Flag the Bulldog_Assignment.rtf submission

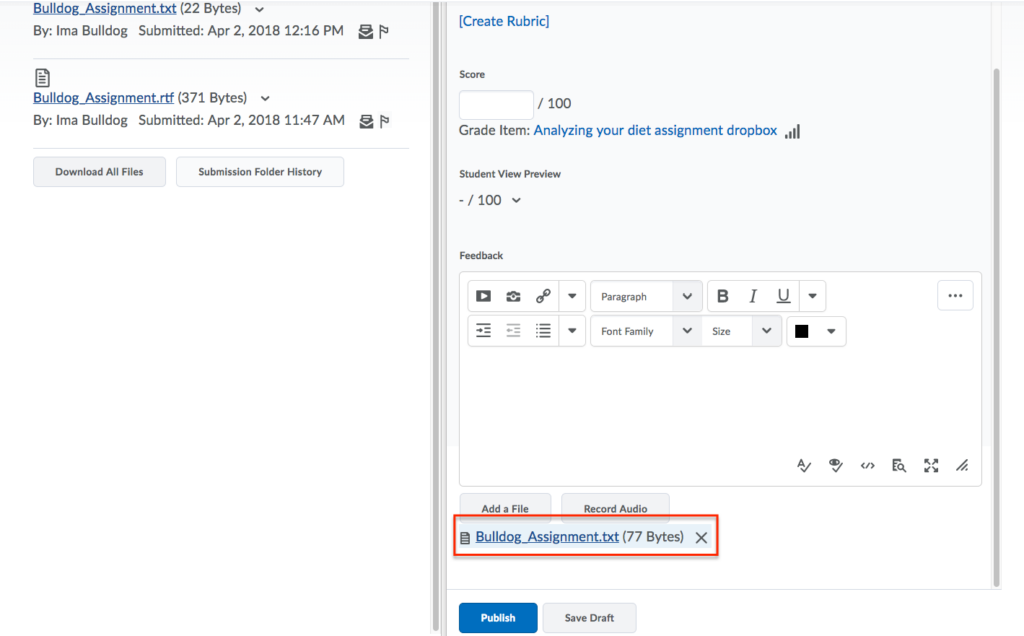coord(384,121)
